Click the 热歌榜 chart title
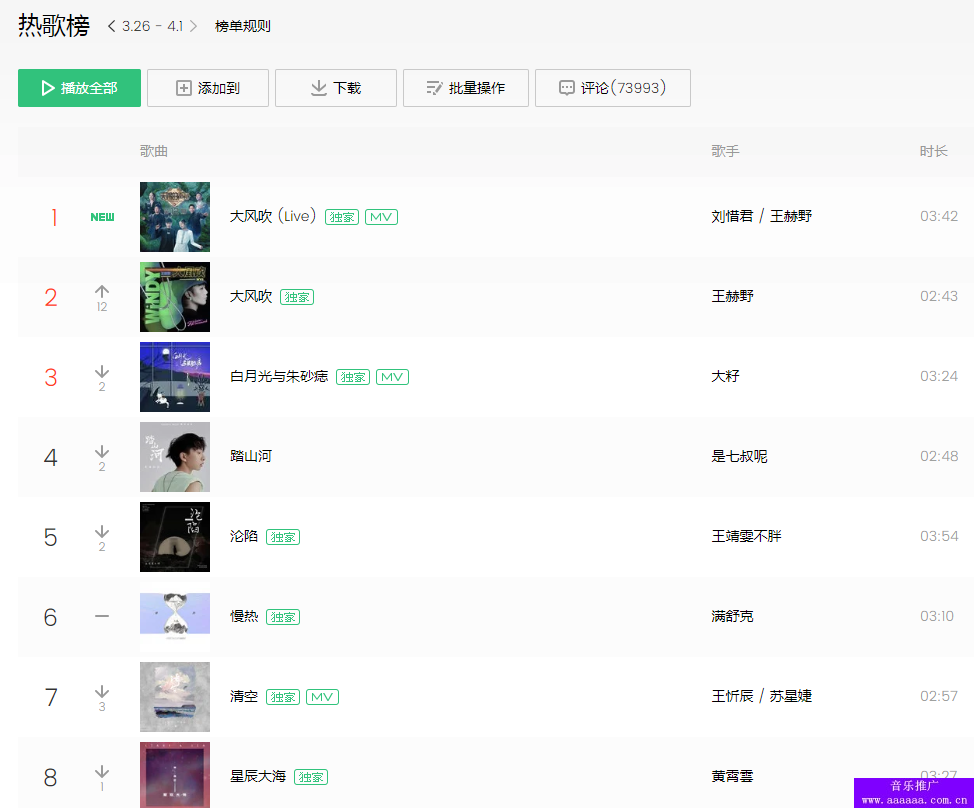Viewport: 974px width, 808px height. (54, 26)
